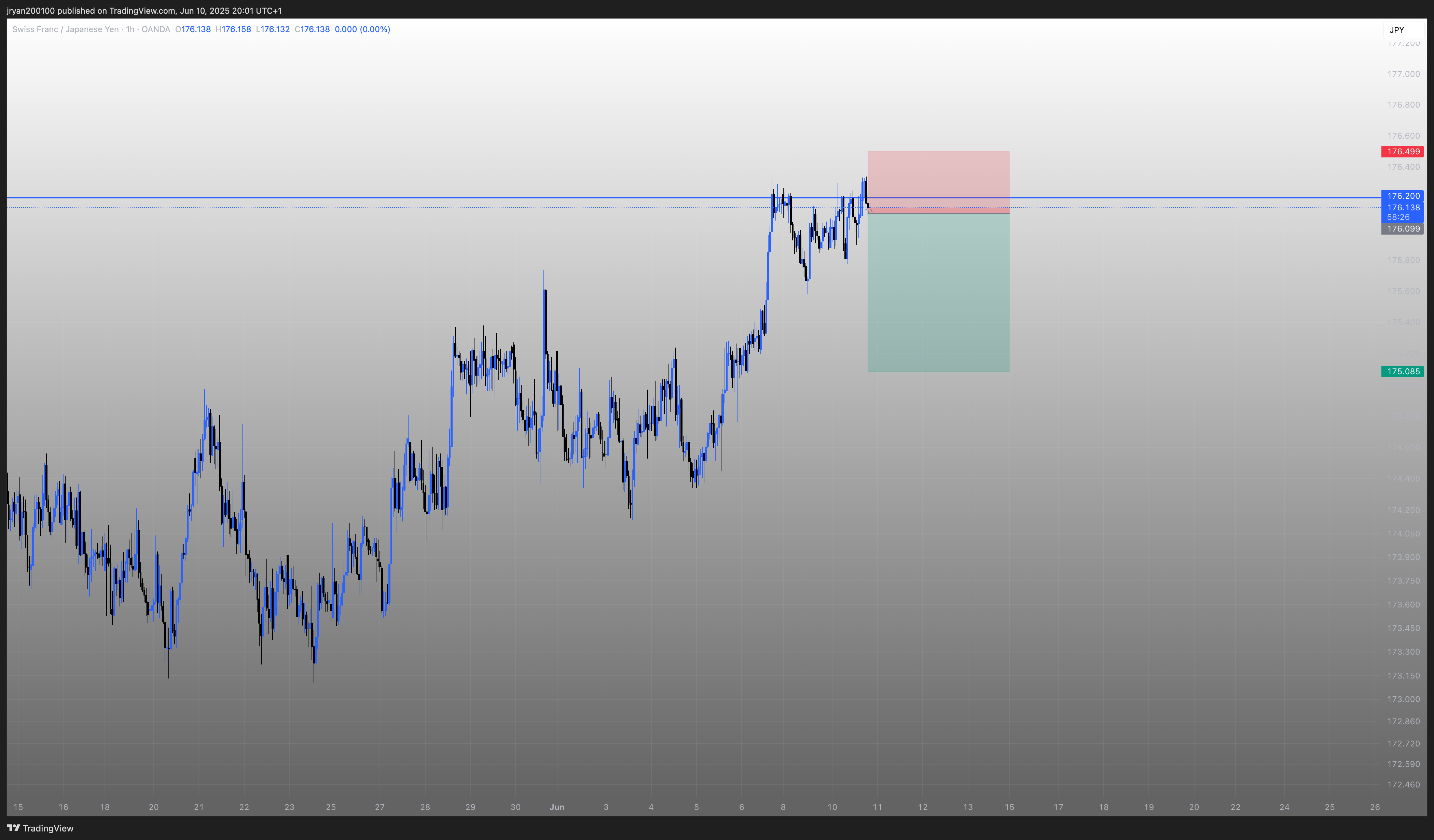Click the Swiss Franc / Japanese Yen title

66,29
